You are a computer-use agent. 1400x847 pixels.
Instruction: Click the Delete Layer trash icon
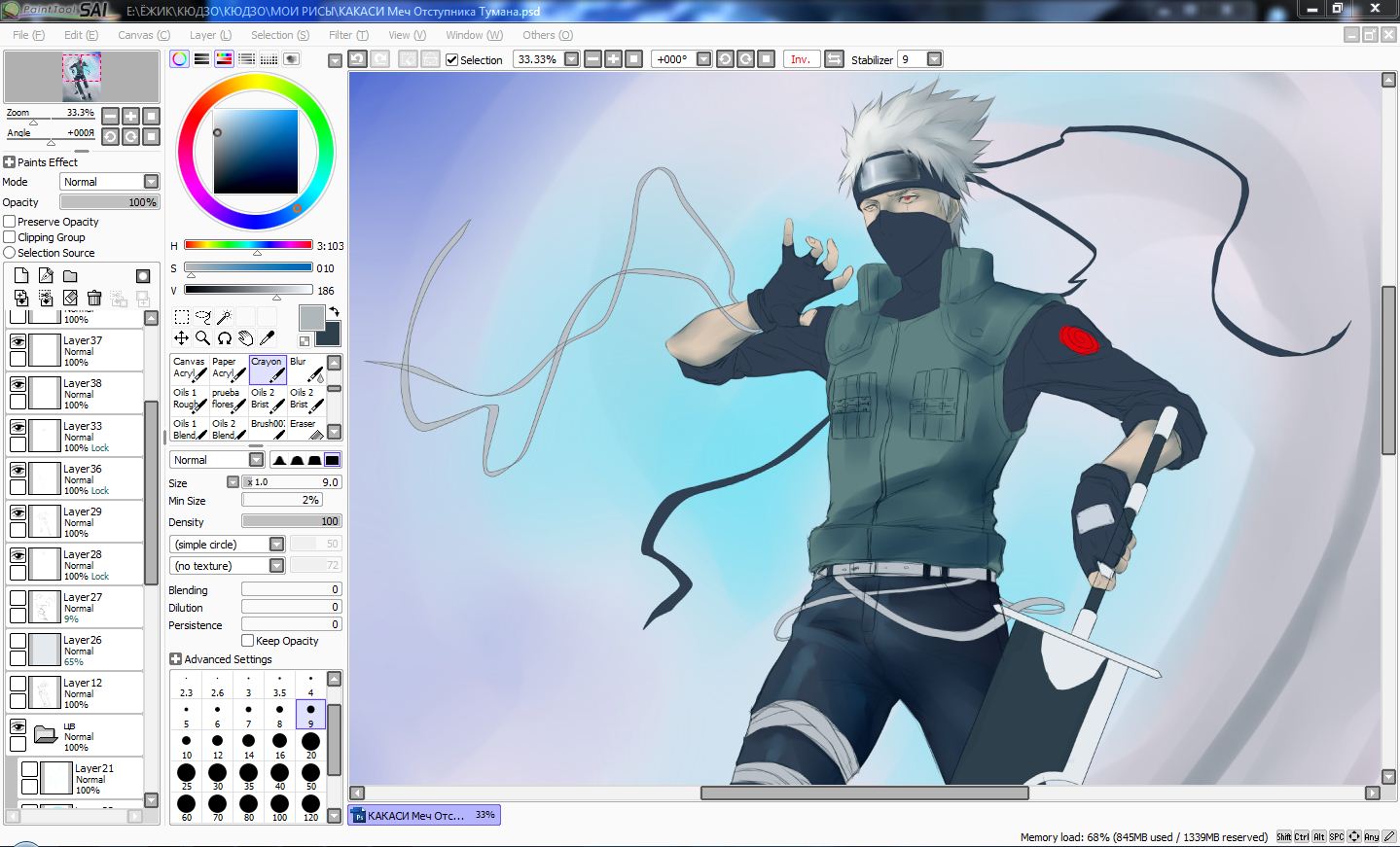click(x=94, y=298)
